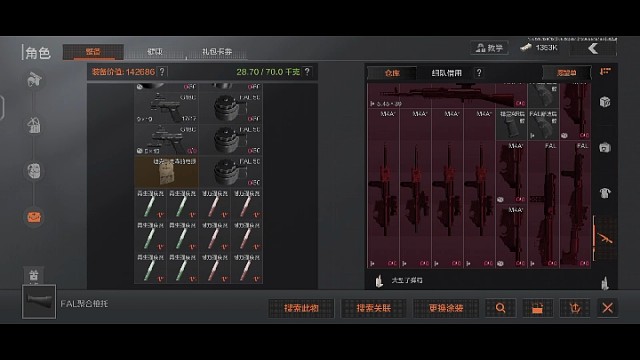
Task: Click the share export icon in bottom bar
Action: 575,308
